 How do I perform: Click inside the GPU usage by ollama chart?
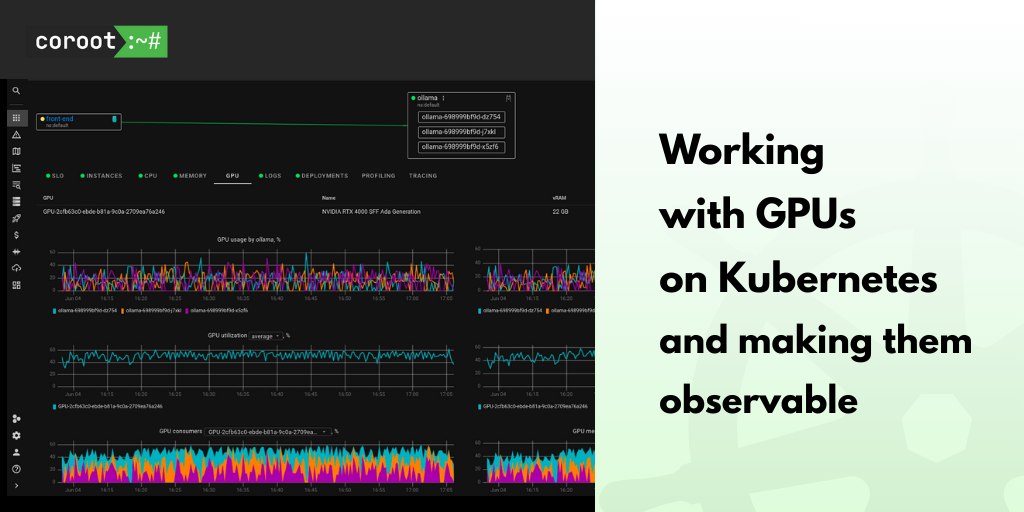(257, 270)
